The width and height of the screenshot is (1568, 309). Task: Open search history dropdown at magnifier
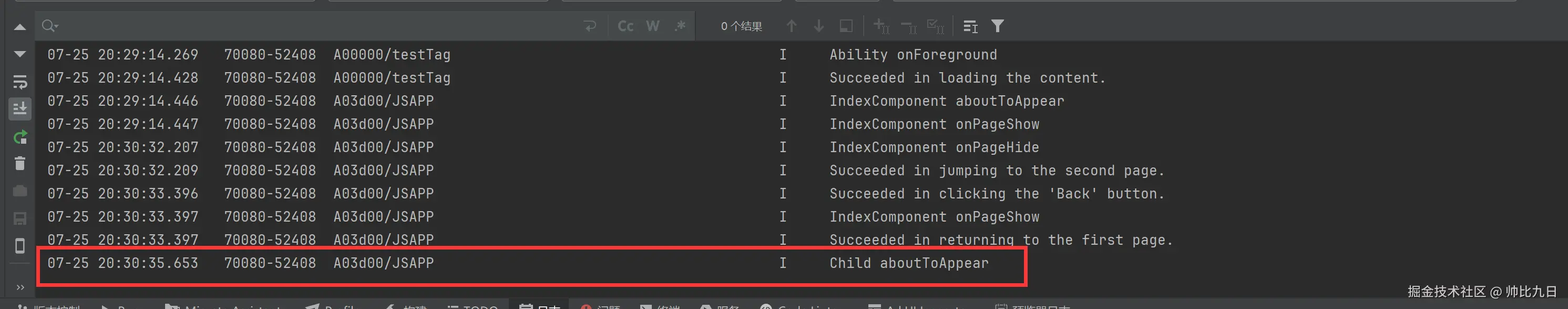[x=49, y=26]
